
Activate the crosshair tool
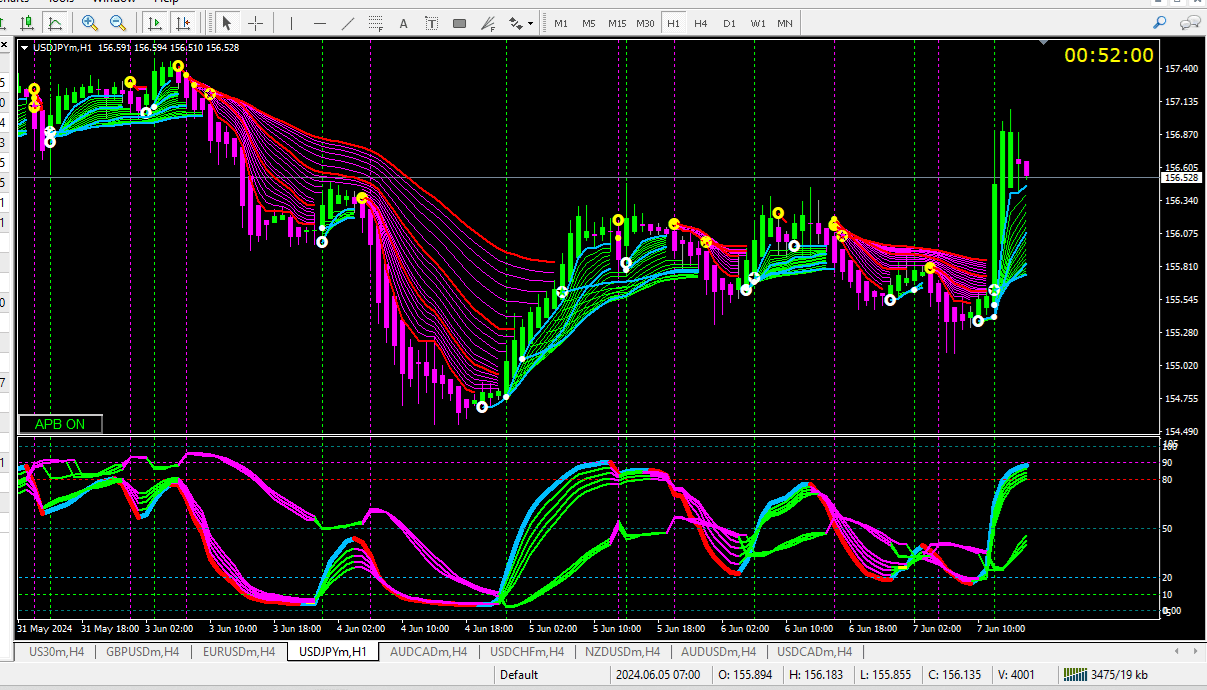point(256,22)
